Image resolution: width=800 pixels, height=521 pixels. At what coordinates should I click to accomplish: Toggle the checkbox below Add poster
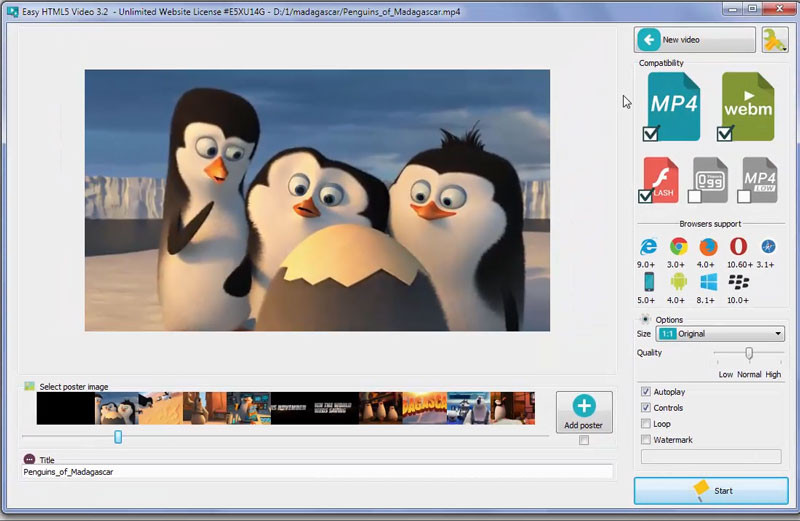584,440
